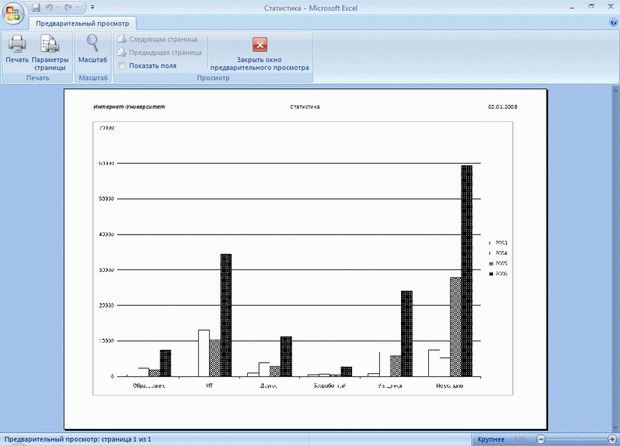This screenshot has height=446, width=620.
Task: Open the Undo history dropdown arrow
Action: pos(58,8)
